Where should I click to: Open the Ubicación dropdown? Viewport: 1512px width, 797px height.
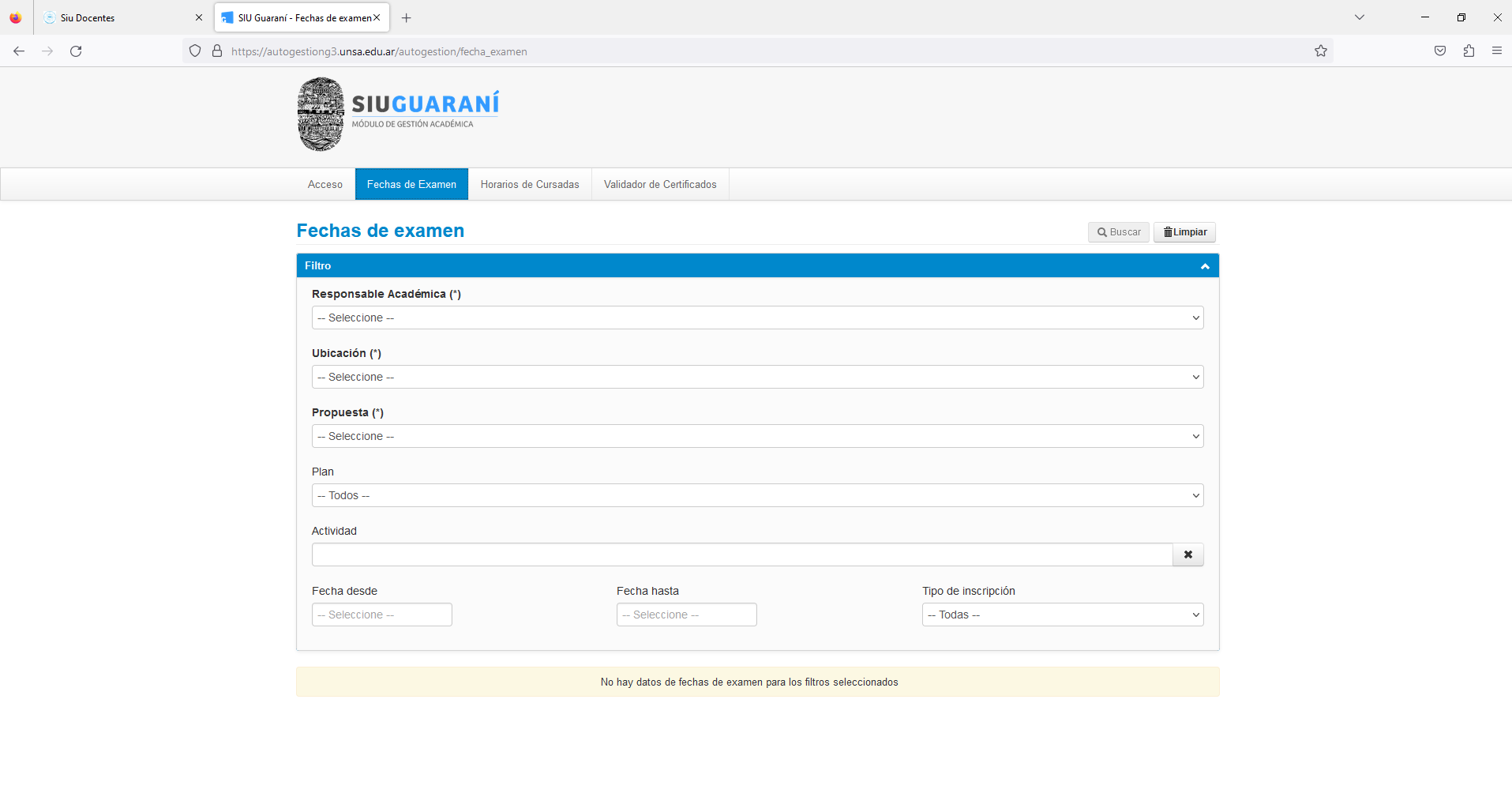point(757,377)
